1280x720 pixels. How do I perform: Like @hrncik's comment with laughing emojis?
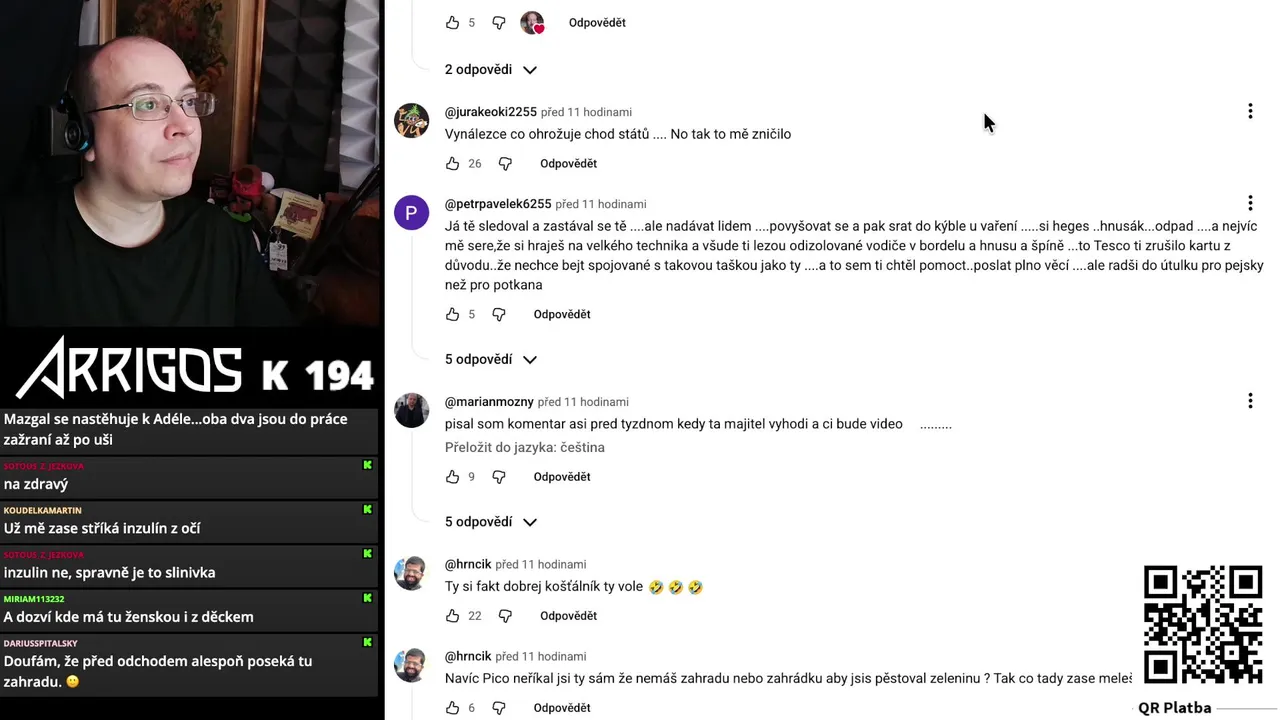tap(452, 616)
